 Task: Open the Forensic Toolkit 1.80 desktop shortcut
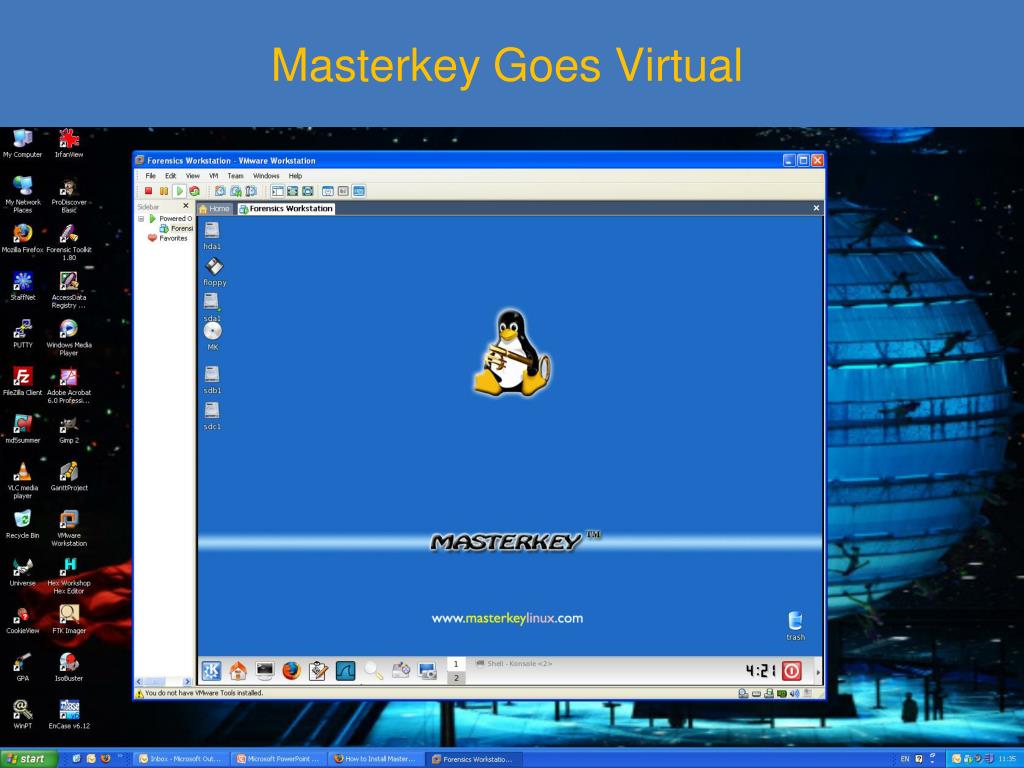tap(69, 242)
